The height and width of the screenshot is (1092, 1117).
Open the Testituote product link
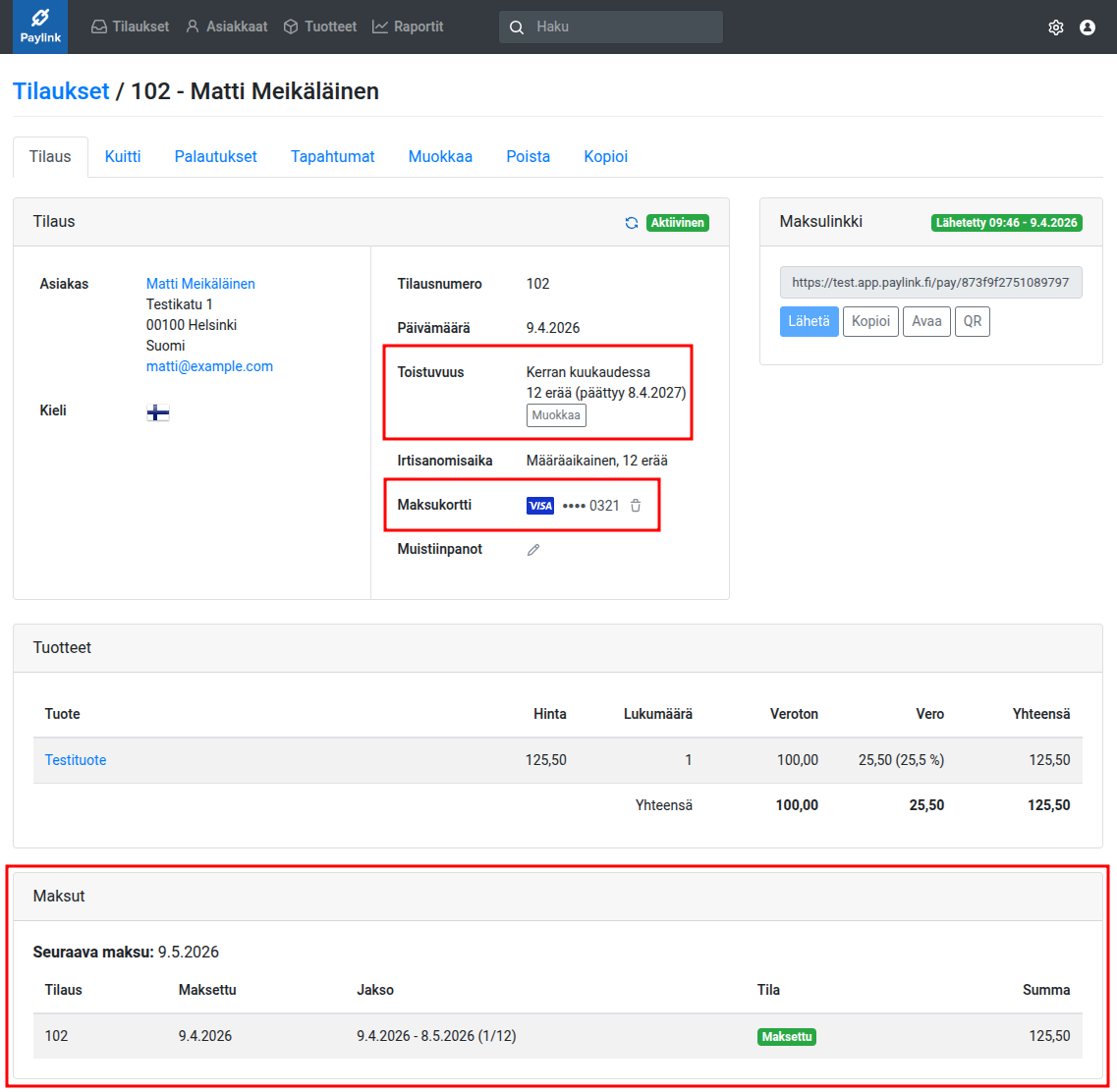(x=76, y=760)
